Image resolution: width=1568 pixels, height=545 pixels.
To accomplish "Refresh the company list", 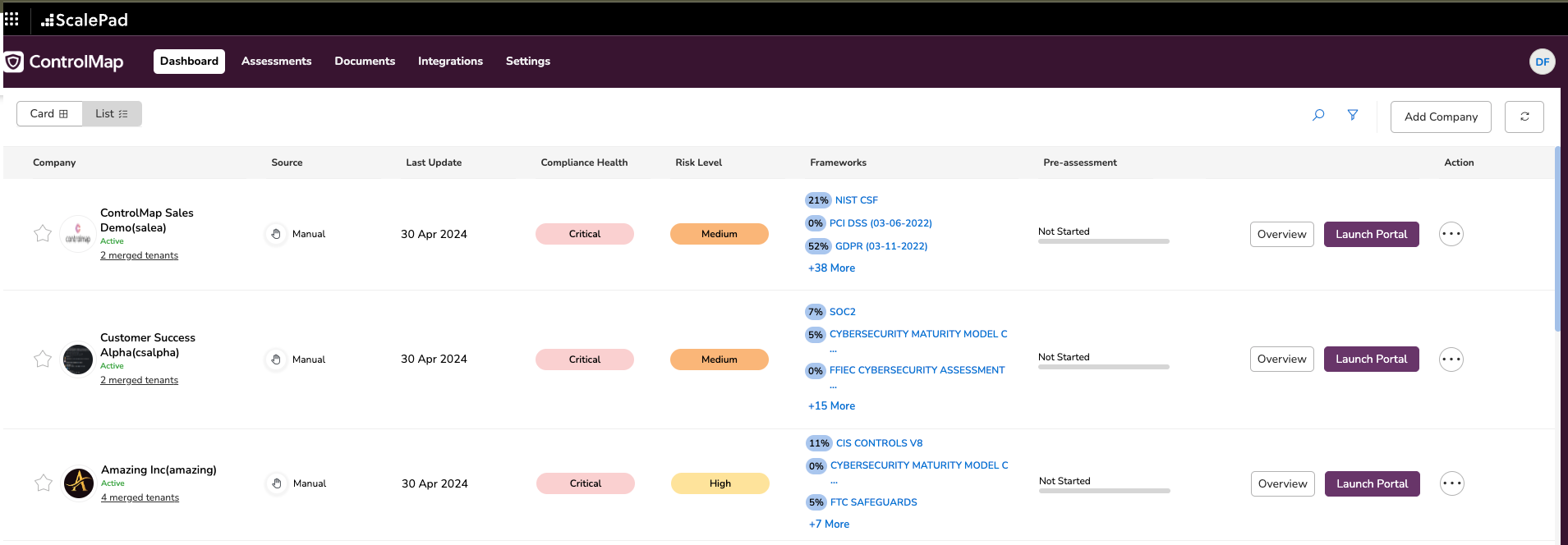I will 1524,117.
